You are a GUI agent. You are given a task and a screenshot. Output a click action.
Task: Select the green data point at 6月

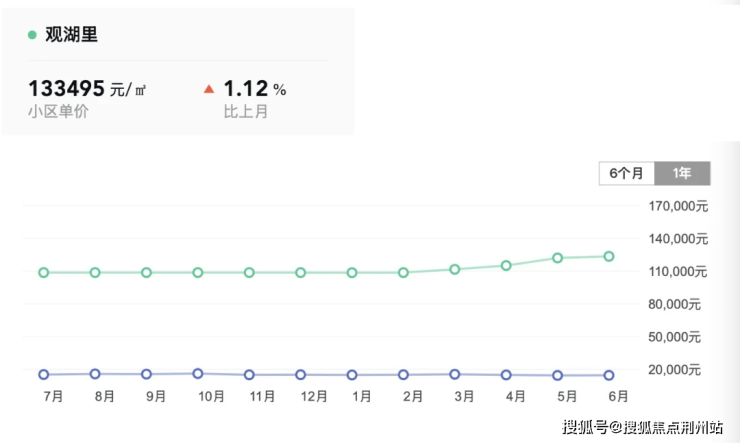(x=609, y=256)
